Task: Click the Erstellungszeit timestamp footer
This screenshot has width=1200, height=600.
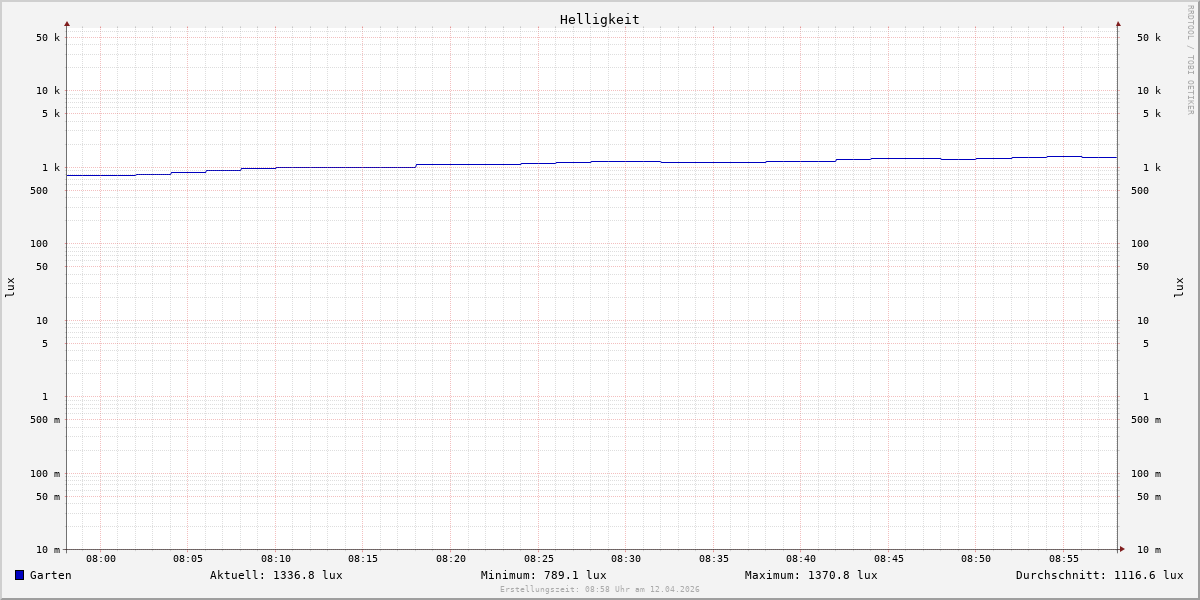Action: click(600, 590)
